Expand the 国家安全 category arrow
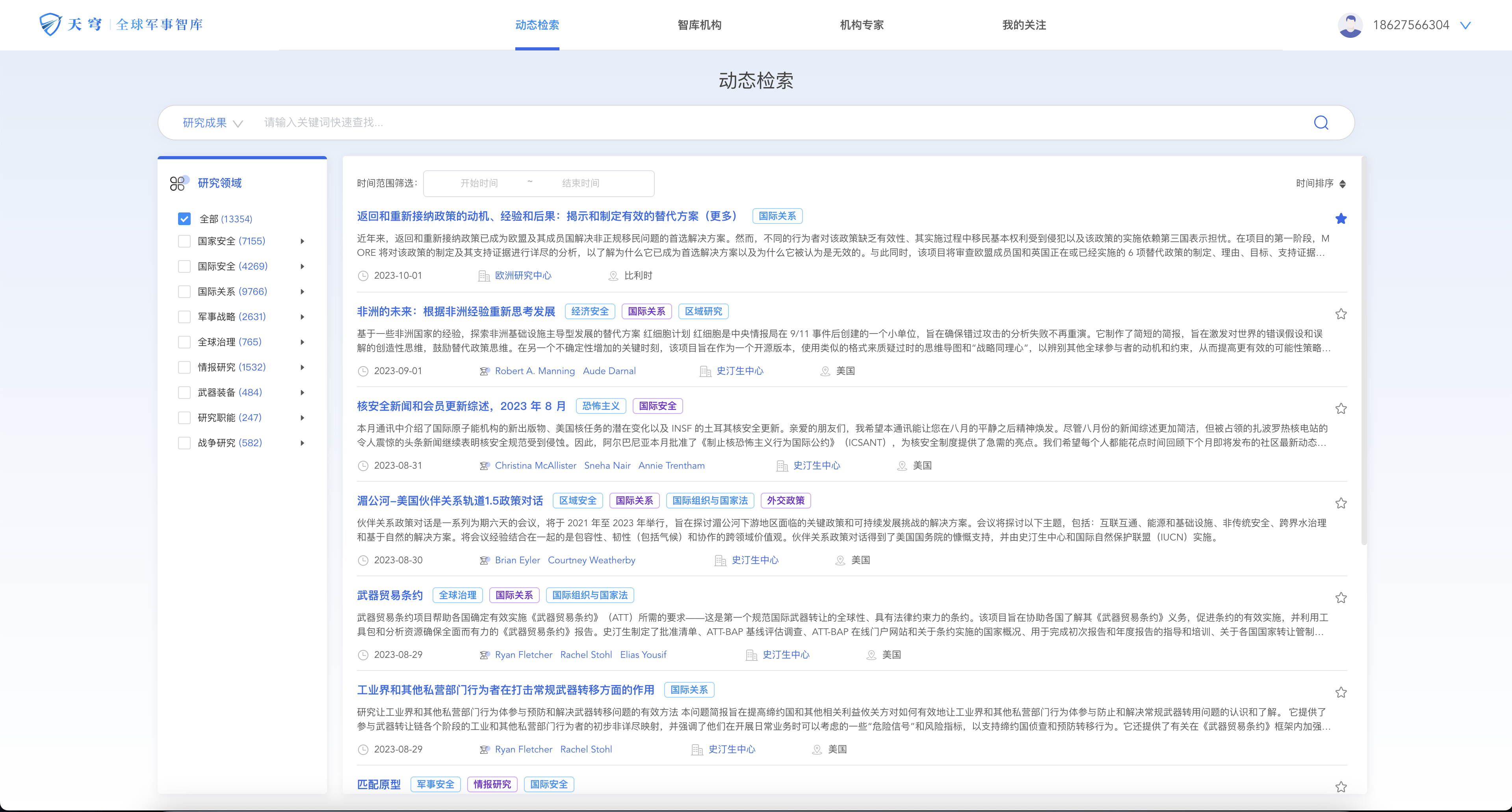This screenshot has width=1512, height=812. (x=302, y=241)
